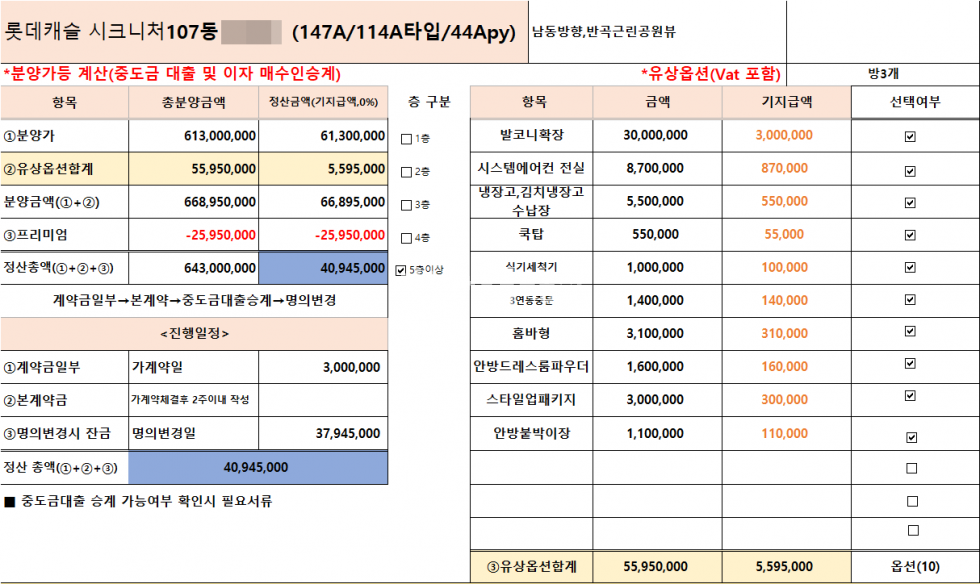Viewport: 980px width, 584px height.
Task: Uncheck the 스타일업패키지 option checkbox
Action: [x=910, y=396]
